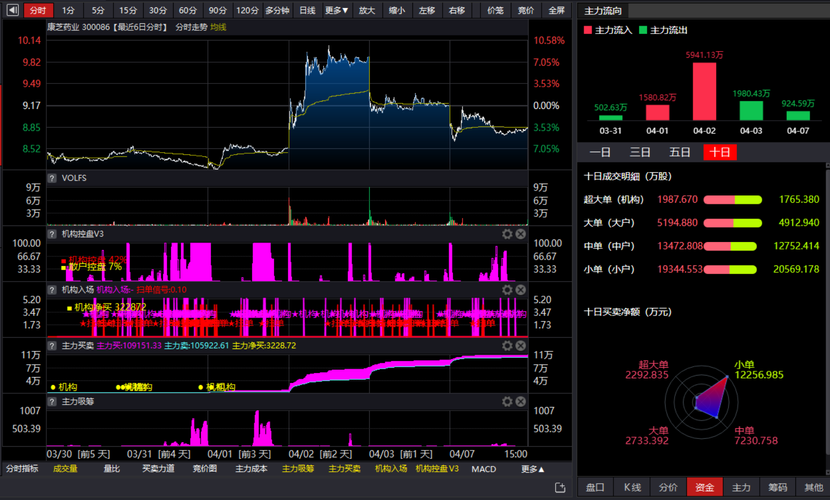
Task: Switch chart to 60分 period
Action: [187, 10]
